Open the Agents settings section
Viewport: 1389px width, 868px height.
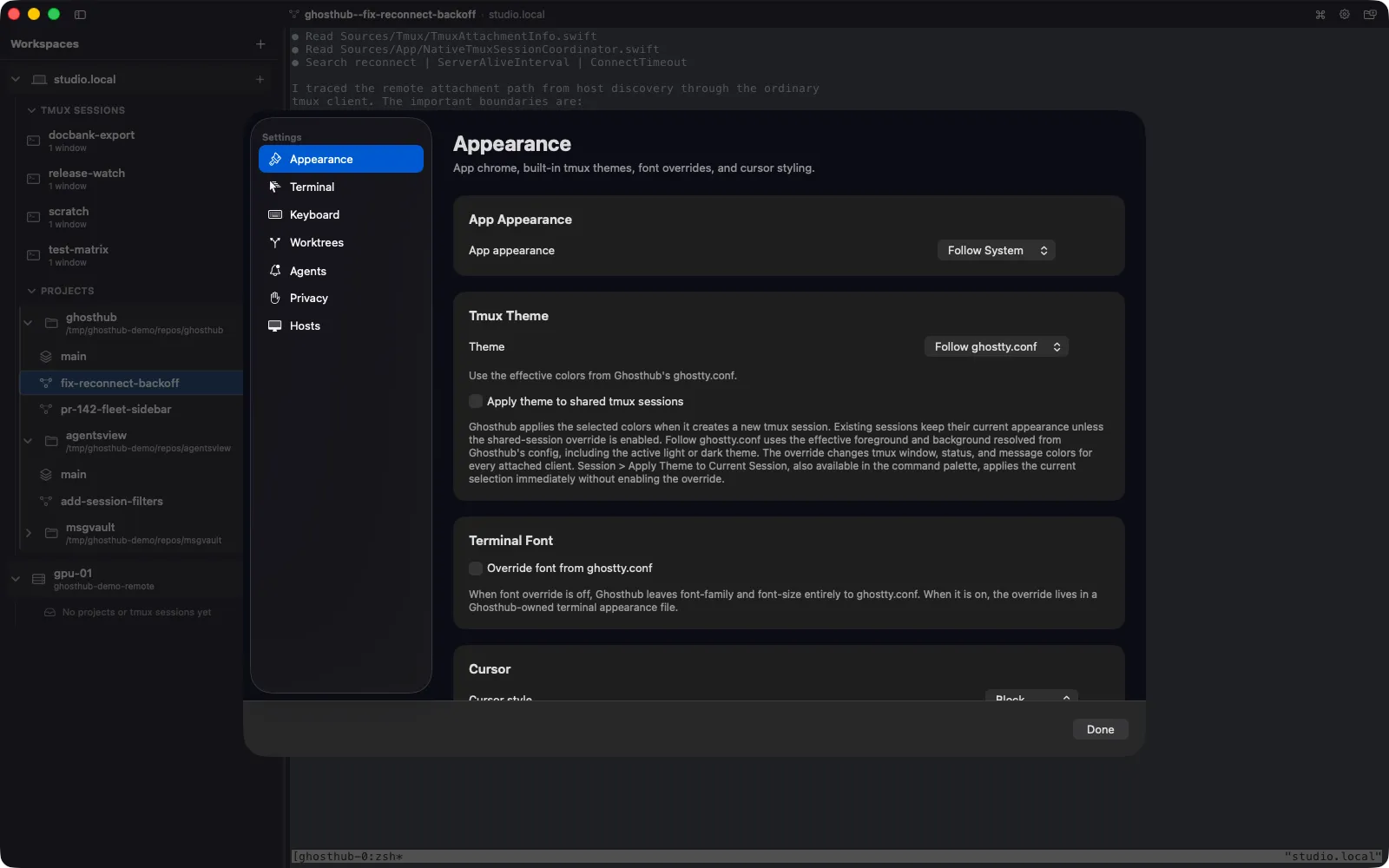tap(341, 271)
